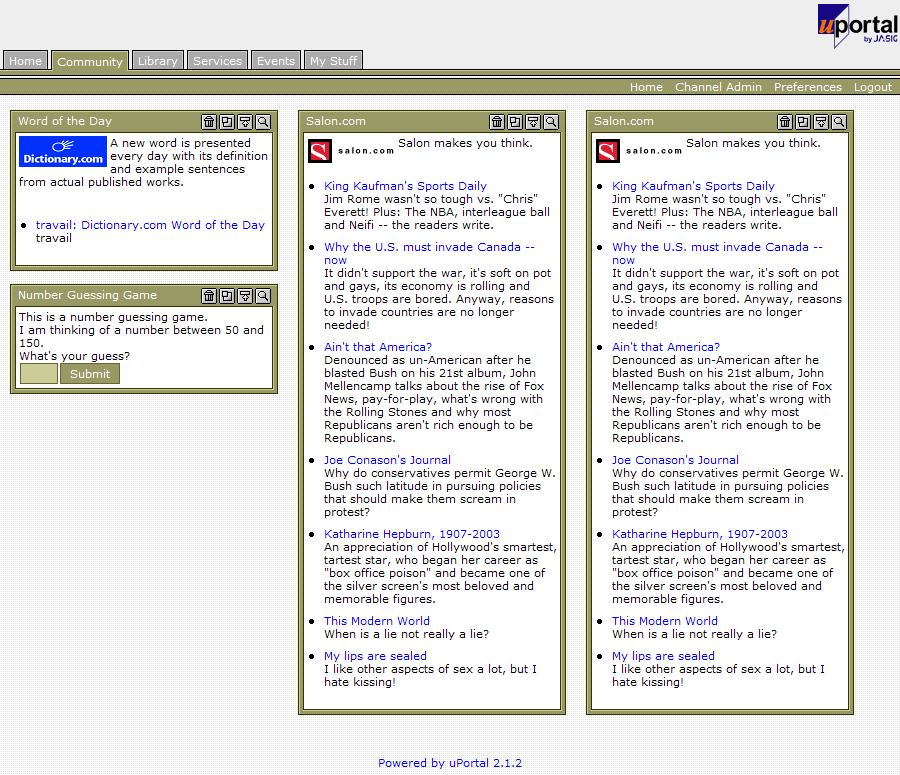Open Channel Admin
900x775 pixels.
(718, 87)
